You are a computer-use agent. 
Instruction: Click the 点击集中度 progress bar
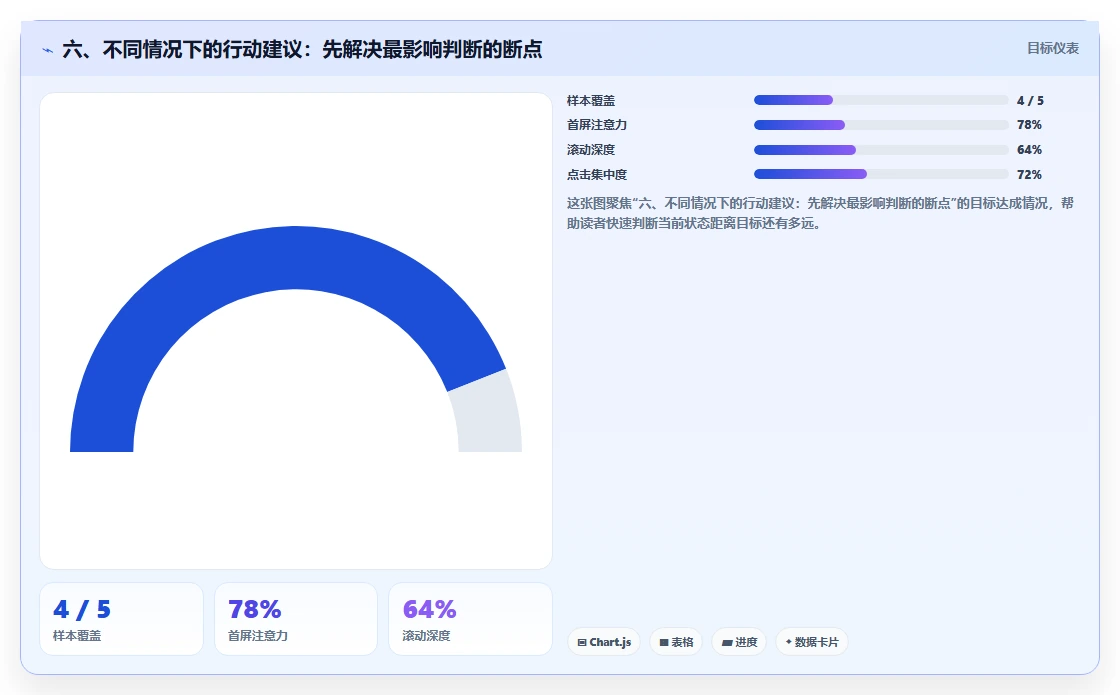coord(881,174)
